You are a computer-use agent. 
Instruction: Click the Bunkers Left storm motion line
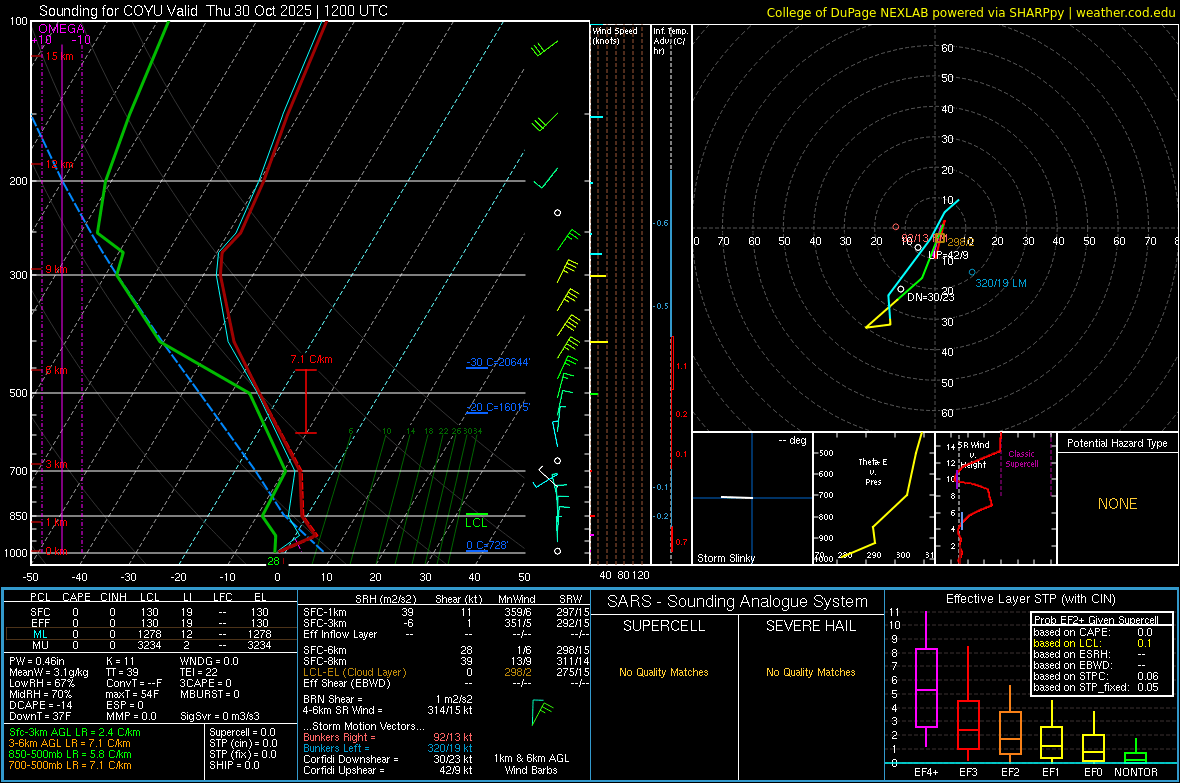[387, 748]
